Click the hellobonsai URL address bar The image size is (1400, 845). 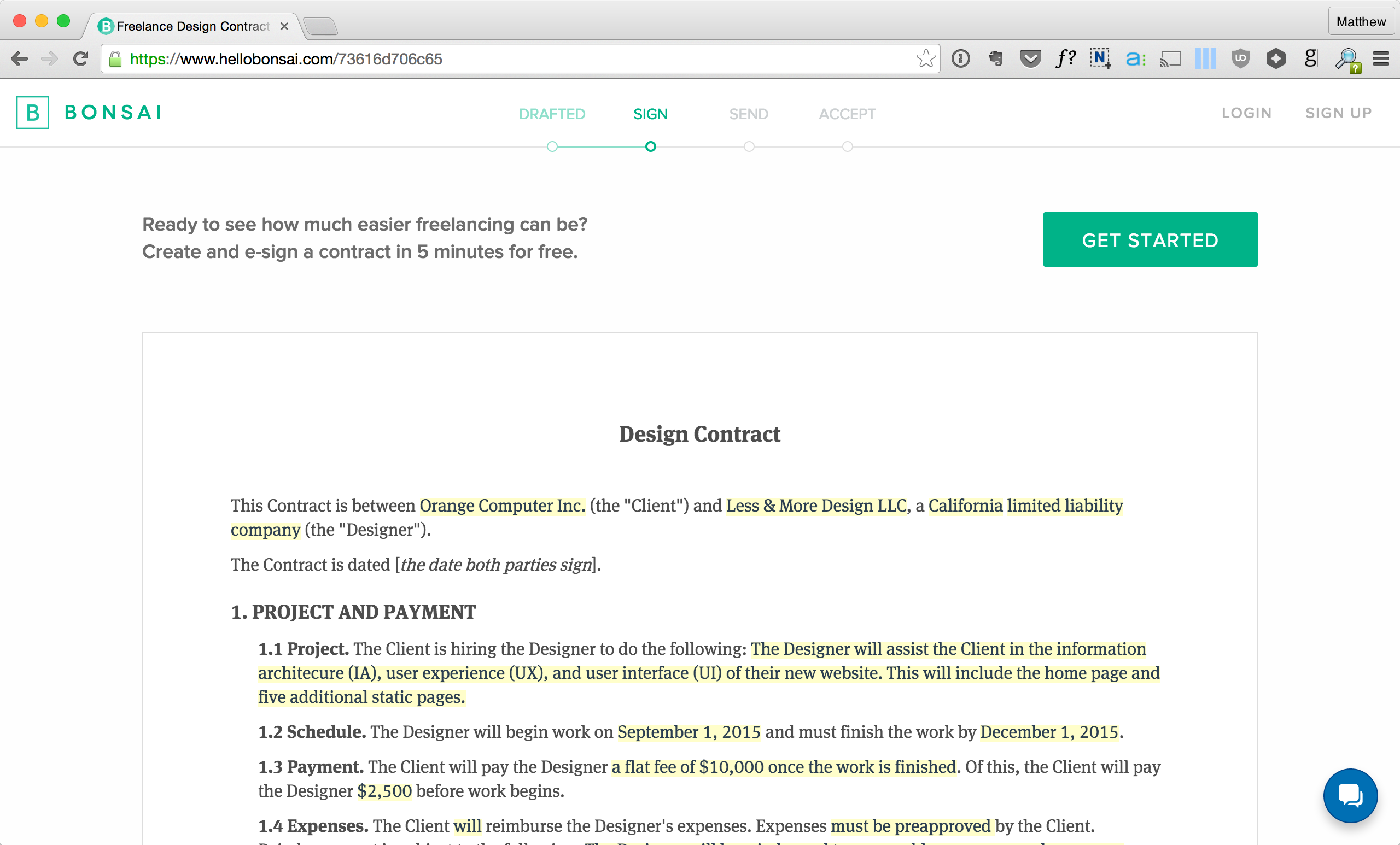511,59
